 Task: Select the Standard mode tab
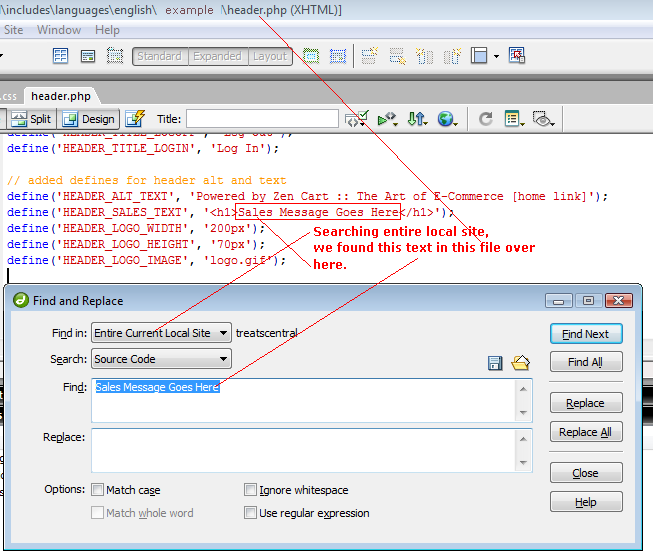pyautogui.click(x=160, y=56)
